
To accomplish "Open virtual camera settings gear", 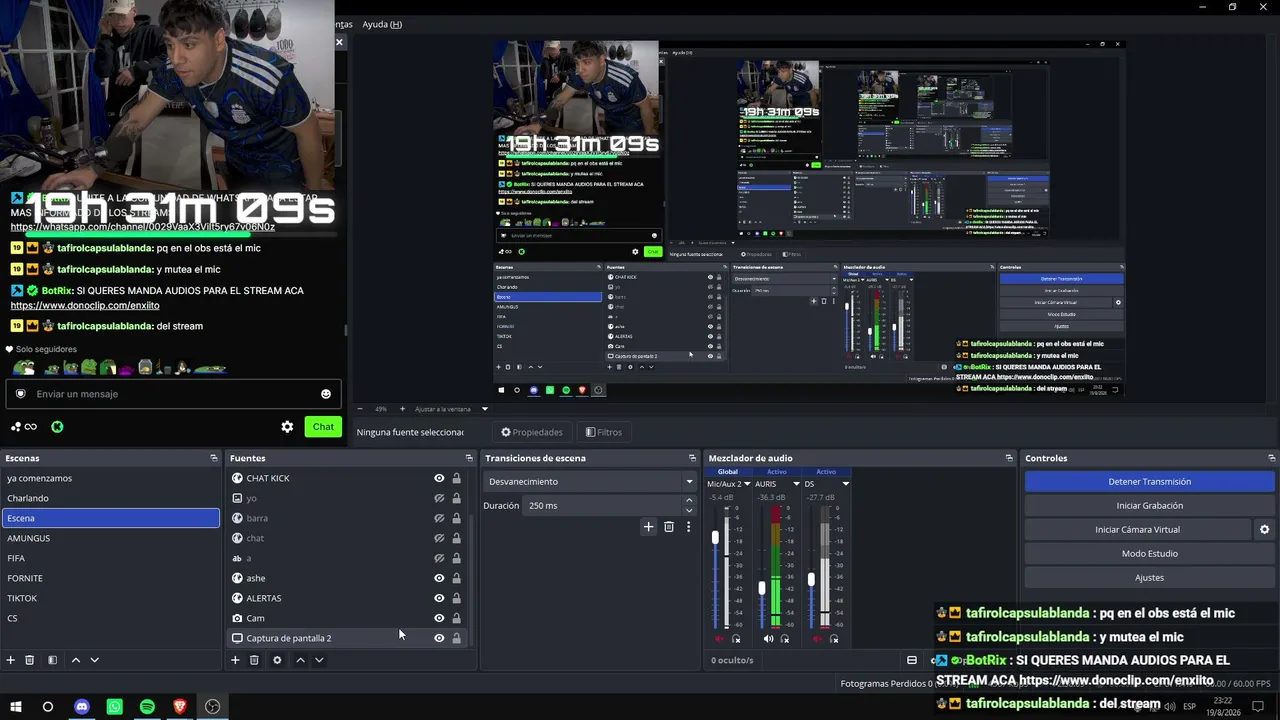I will coord(1264,530).
